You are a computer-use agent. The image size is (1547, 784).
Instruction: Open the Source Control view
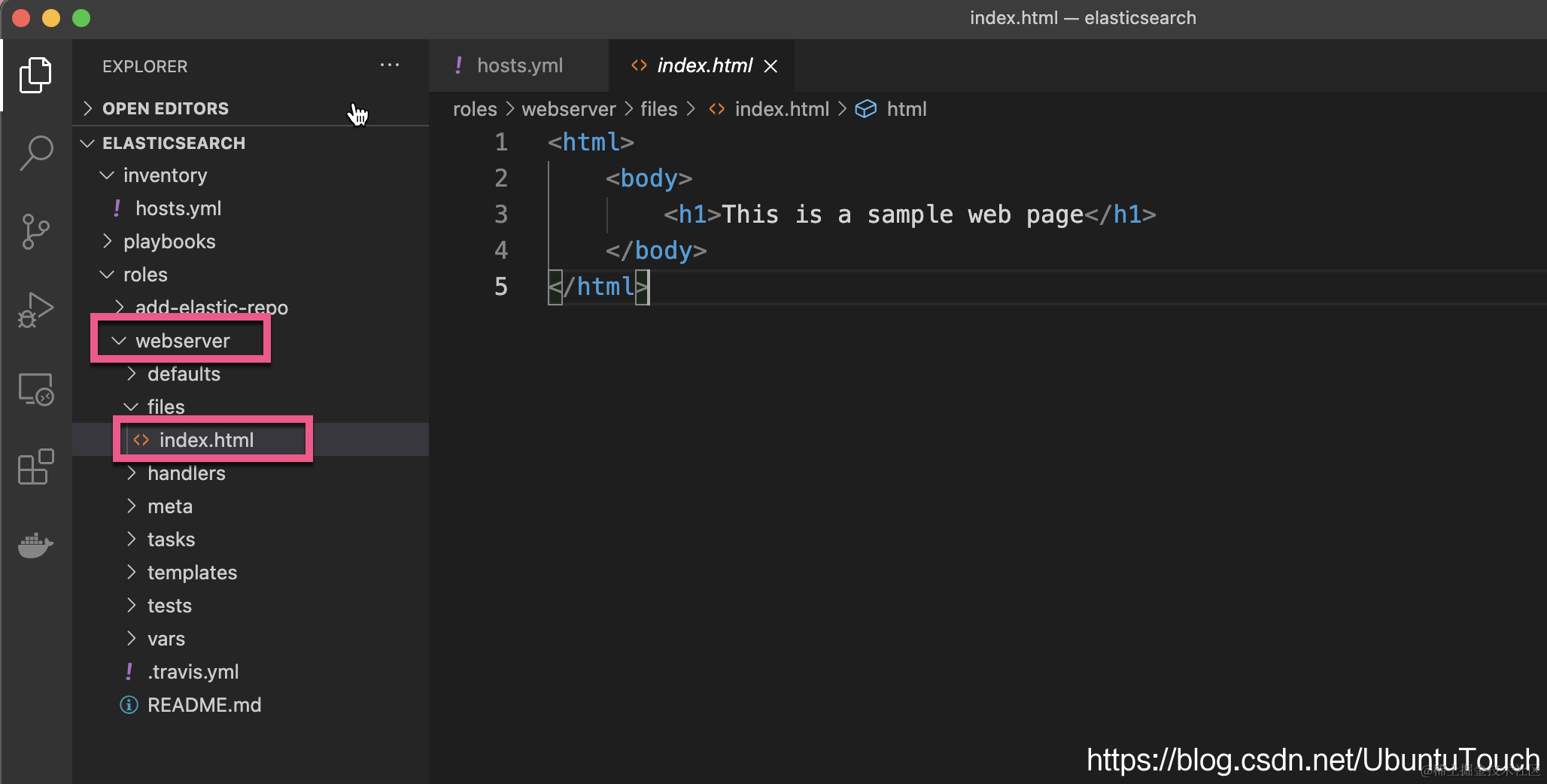(35, 232)
